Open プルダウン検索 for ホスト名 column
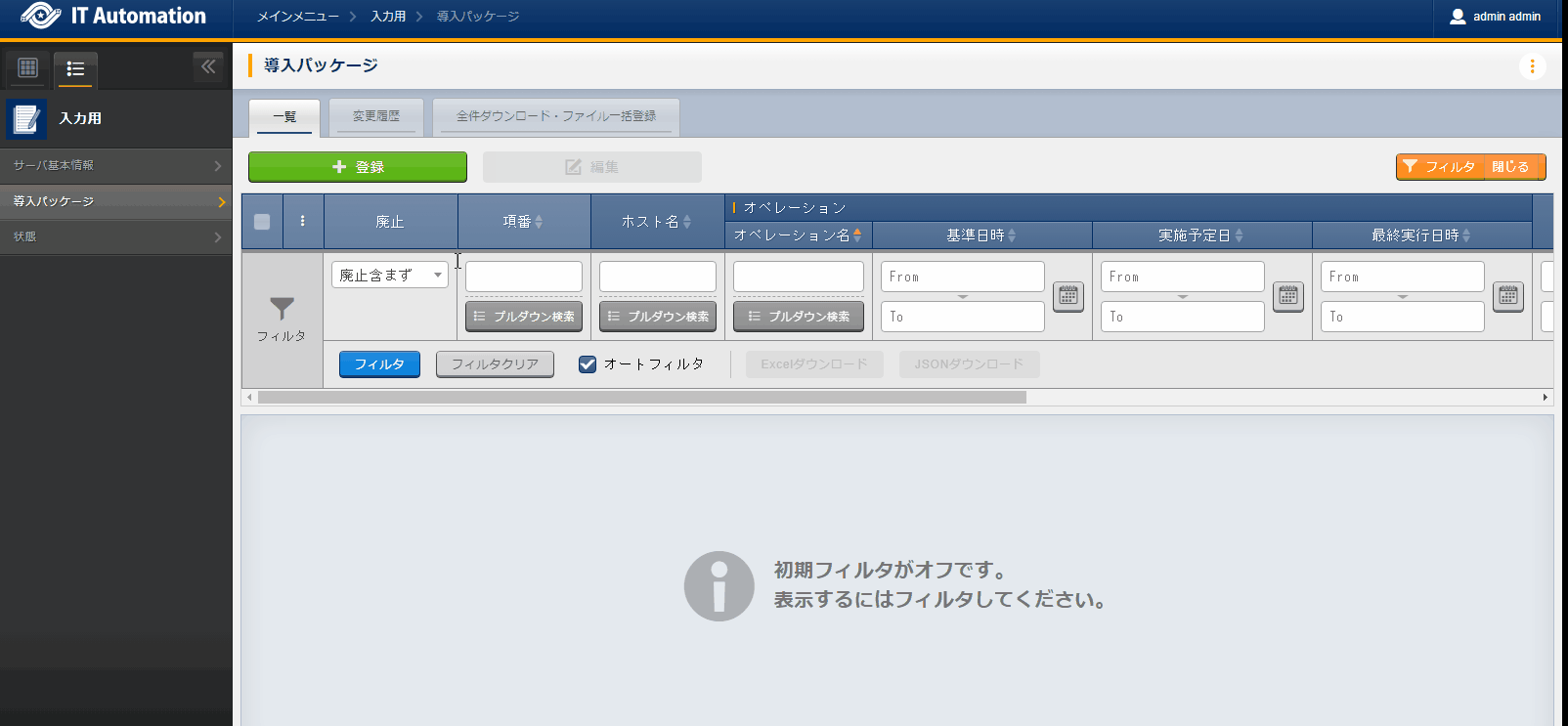1568x726 pixels. tap(658, 317)
